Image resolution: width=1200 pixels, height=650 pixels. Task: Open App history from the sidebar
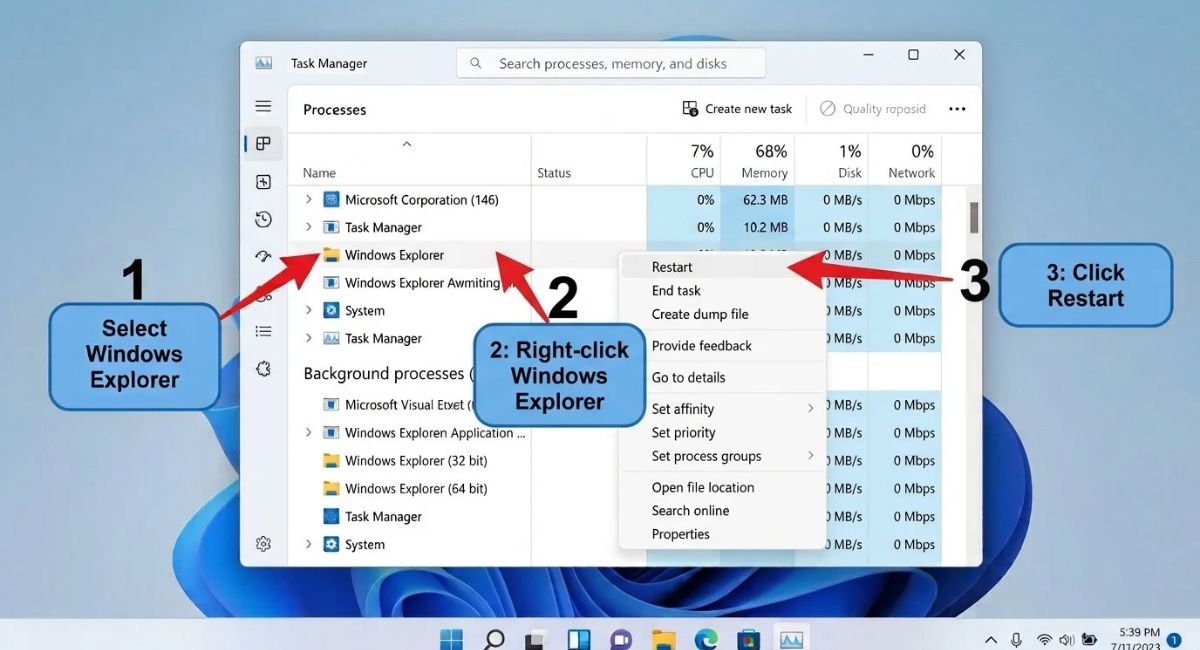point(263,219)
